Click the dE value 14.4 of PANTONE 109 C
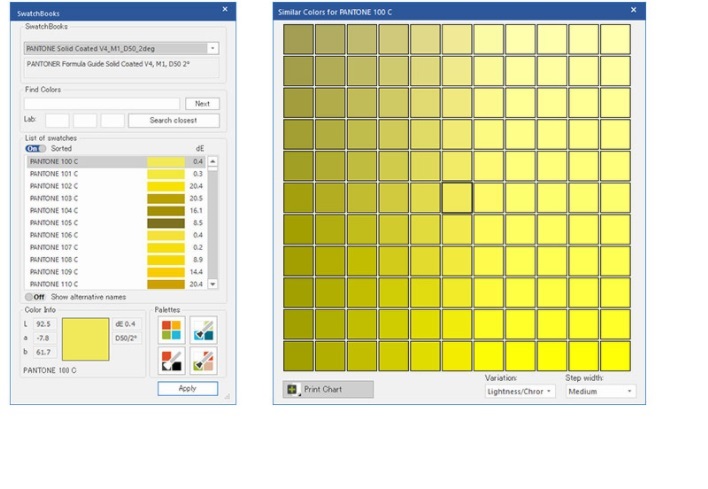The width and height of the screenshot is (708, 489). click(196, 272)
